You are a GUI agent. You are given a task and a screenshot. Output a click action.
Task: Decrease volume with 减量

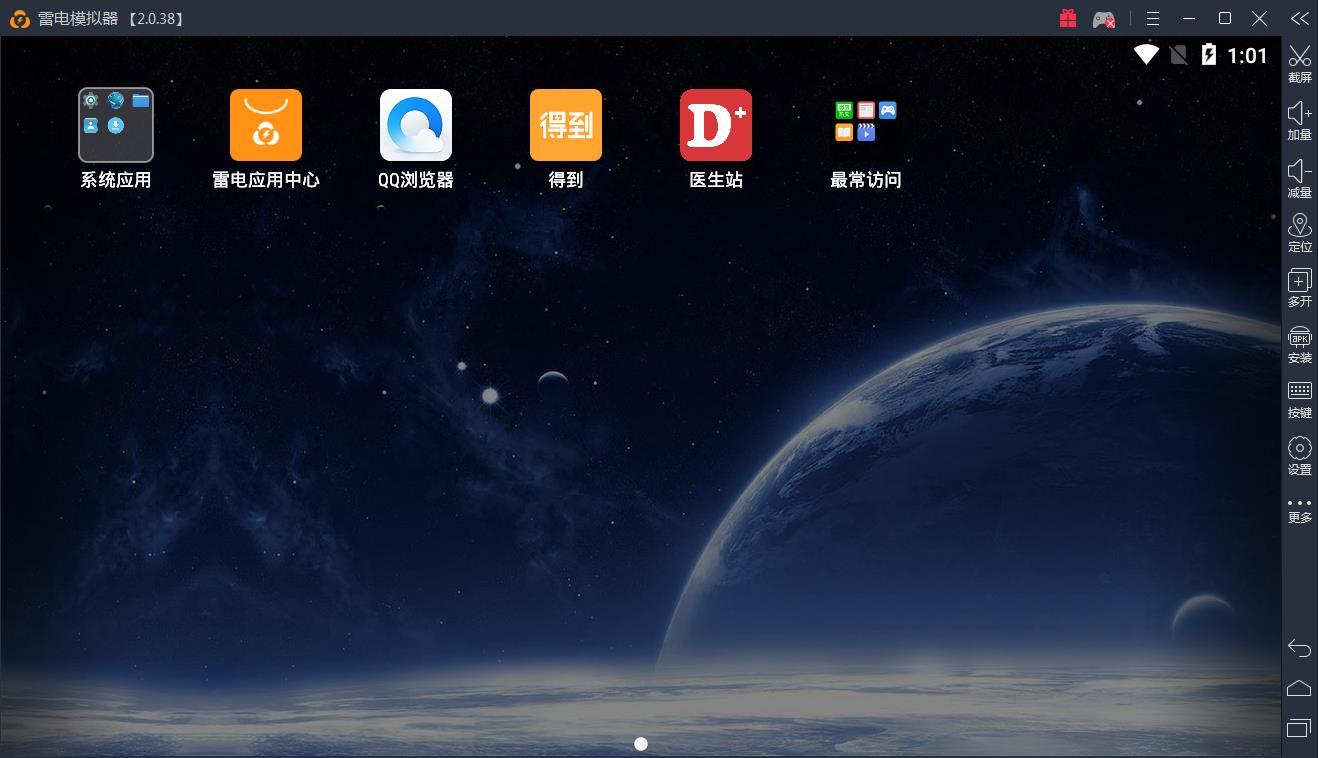[1300, 178]
